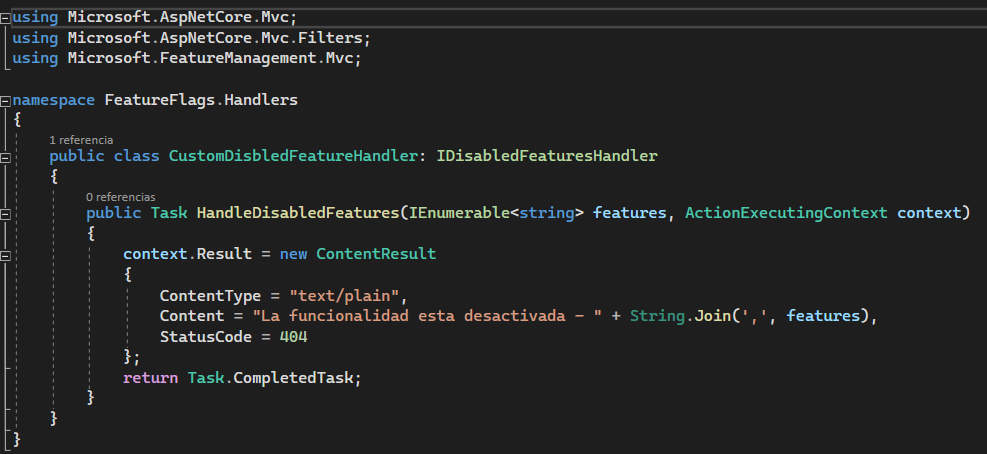The width and height of the screenshot is (987, 454).
Task: Click the 404 StatusCode value
Action: tap(293, 337)
